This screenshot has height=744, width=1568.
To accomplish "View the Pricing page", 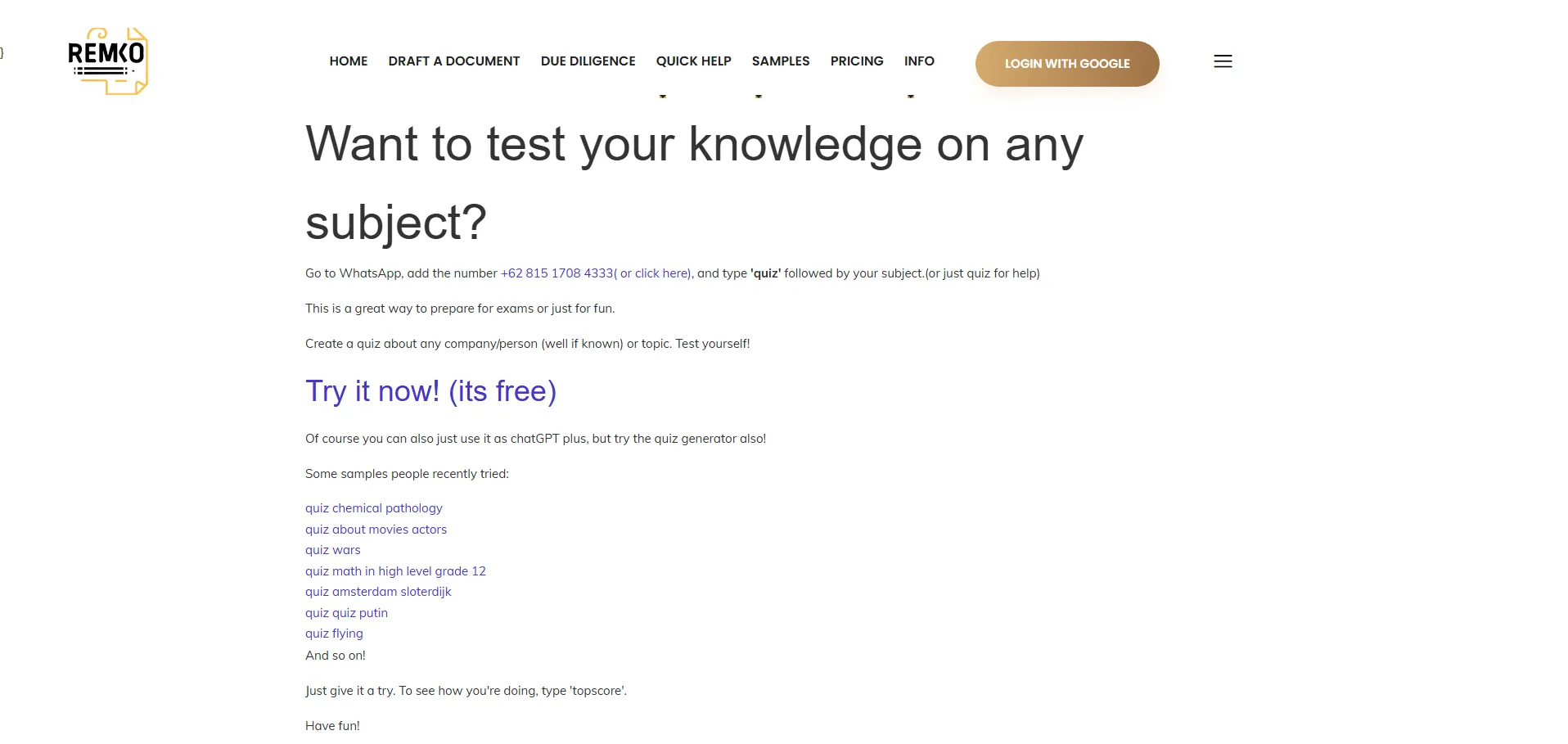I will 857,61.
